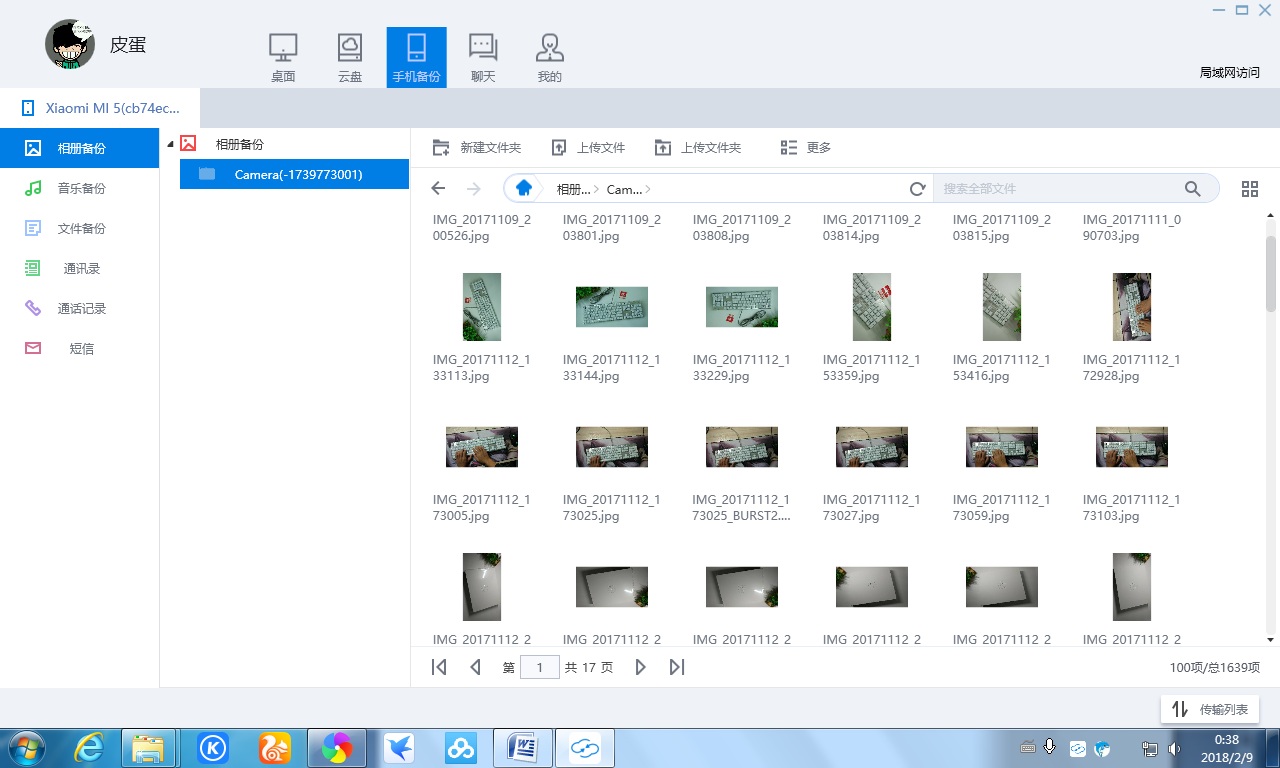Select thumbnail IMG_20171112_153359.jpg
1280x768 pixels.
(x=872, y=307)
